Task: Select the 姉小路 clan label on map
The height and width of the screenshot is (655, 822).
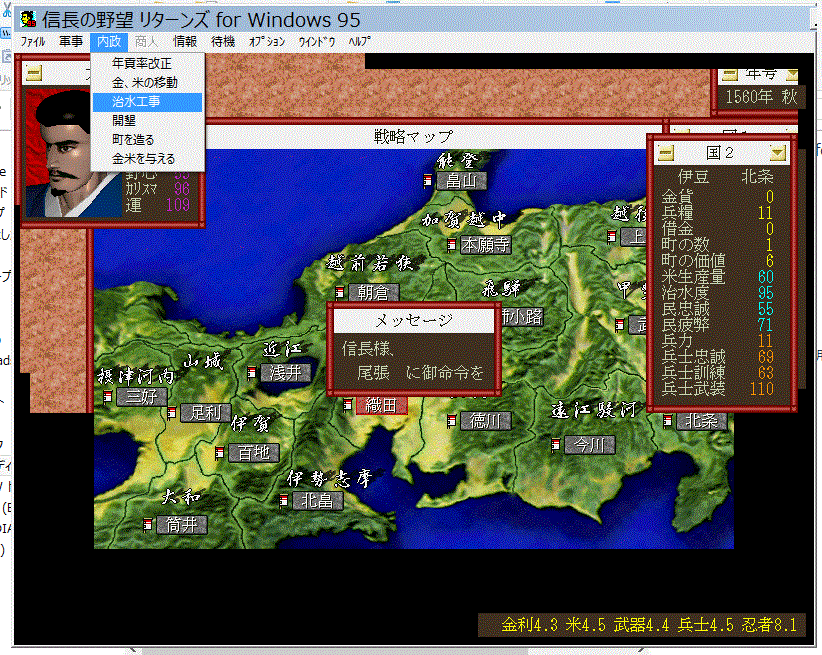Action: point(523,317)
